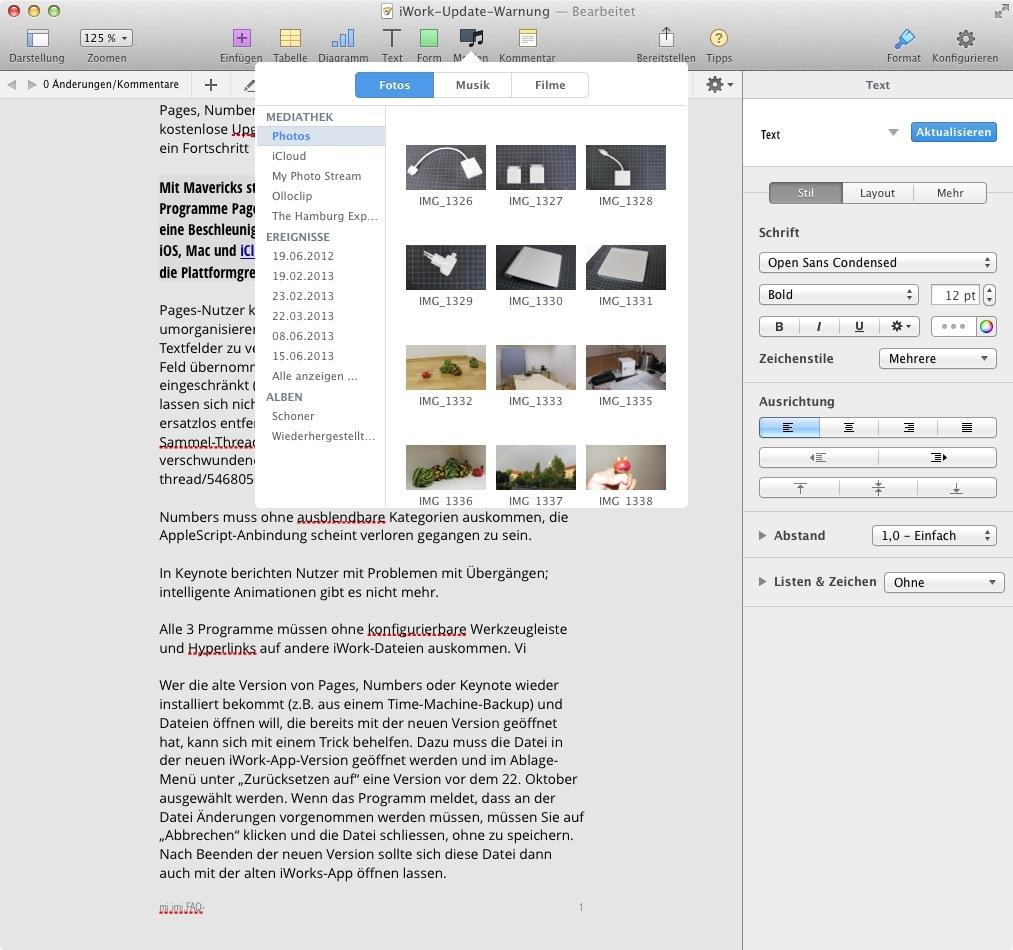Insert a text box with Text icon
Viewport: 1013px width, 950px height.
[392, 38]
